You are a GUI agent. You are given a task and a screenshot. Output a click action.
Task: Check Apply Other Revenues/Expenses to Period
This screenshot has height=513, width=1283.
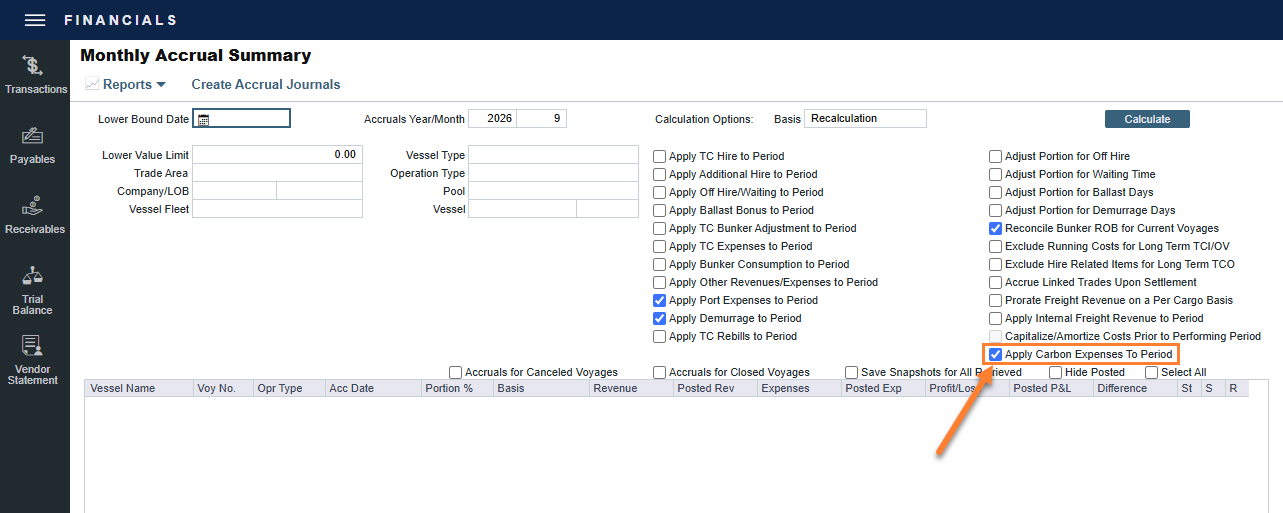[660, 282]
